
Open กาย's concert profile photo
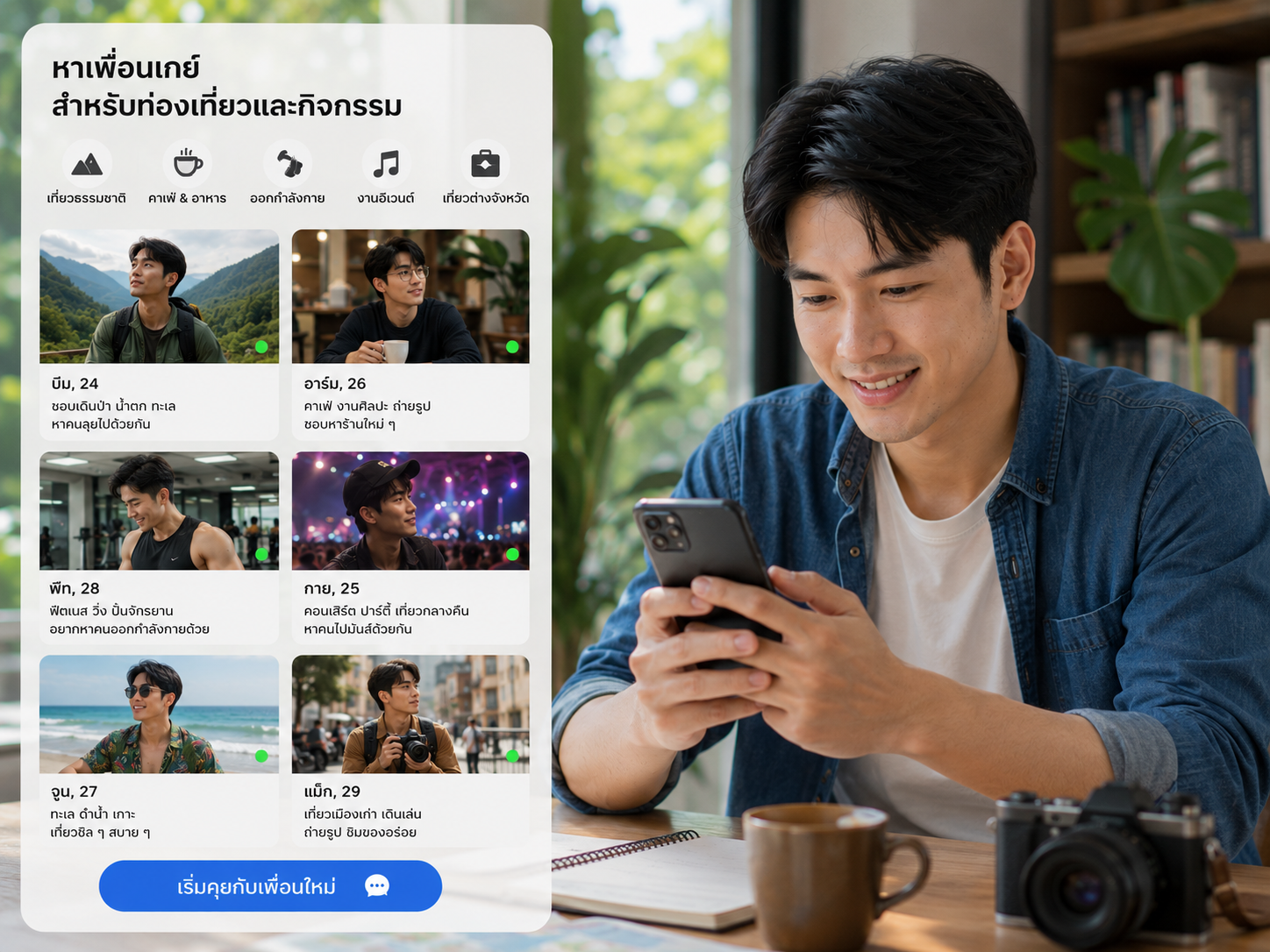(x=410, y=511)
